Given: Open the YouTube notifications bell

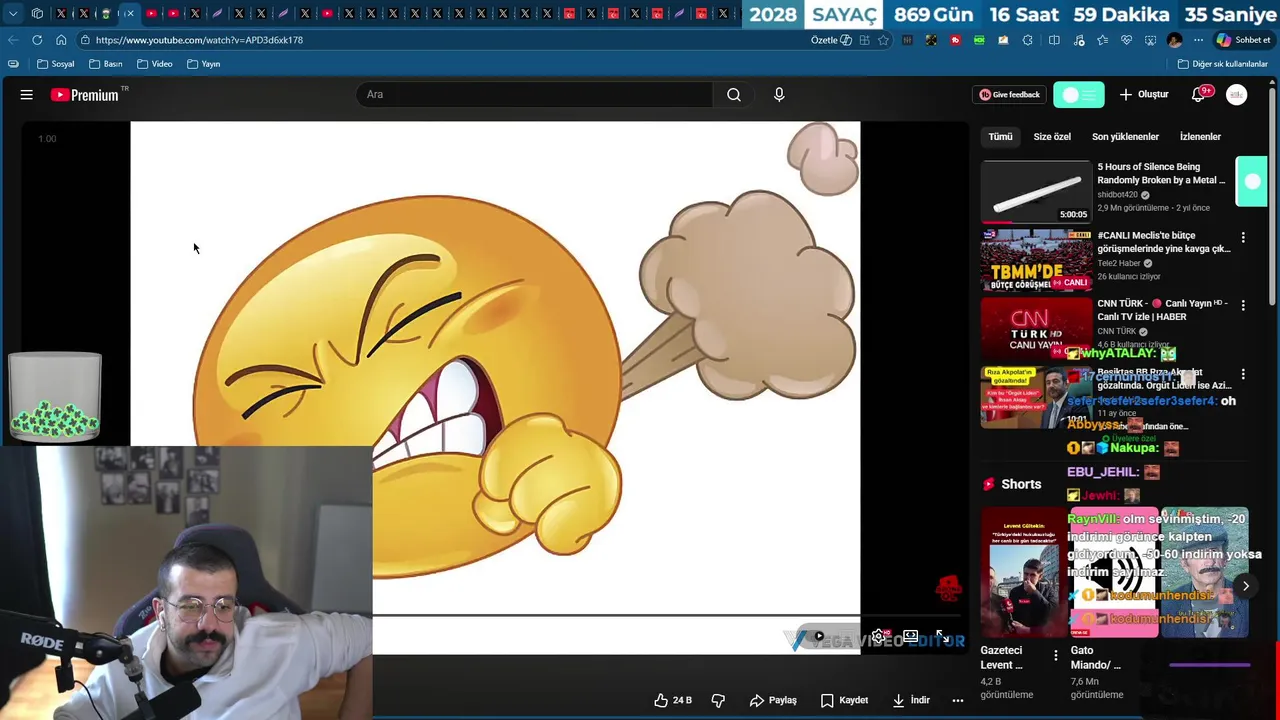Looking at the screenshot, I should coord(1198,95).
